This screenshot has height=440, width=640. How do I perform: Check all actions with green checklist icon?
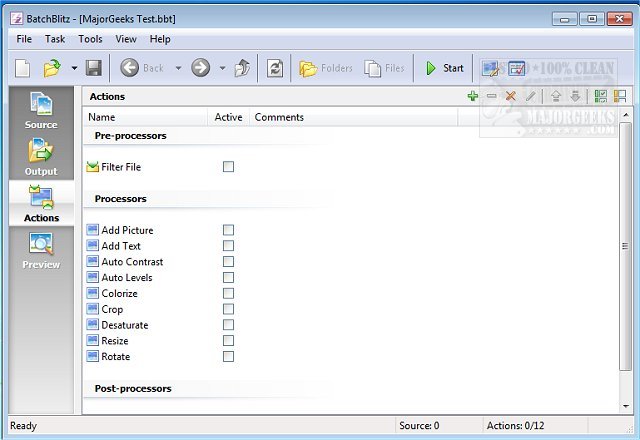pyautogui.click(x=601, y=96)
